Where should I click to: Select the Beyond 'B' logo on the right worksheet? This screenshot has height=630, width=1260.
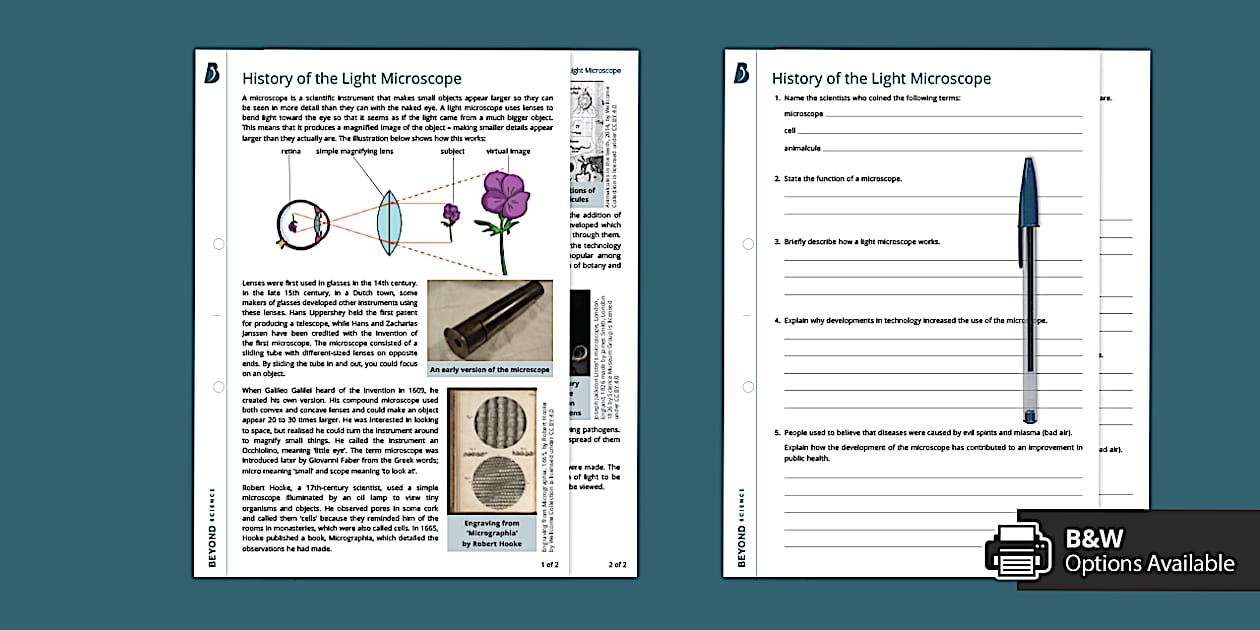coord(742,73)
